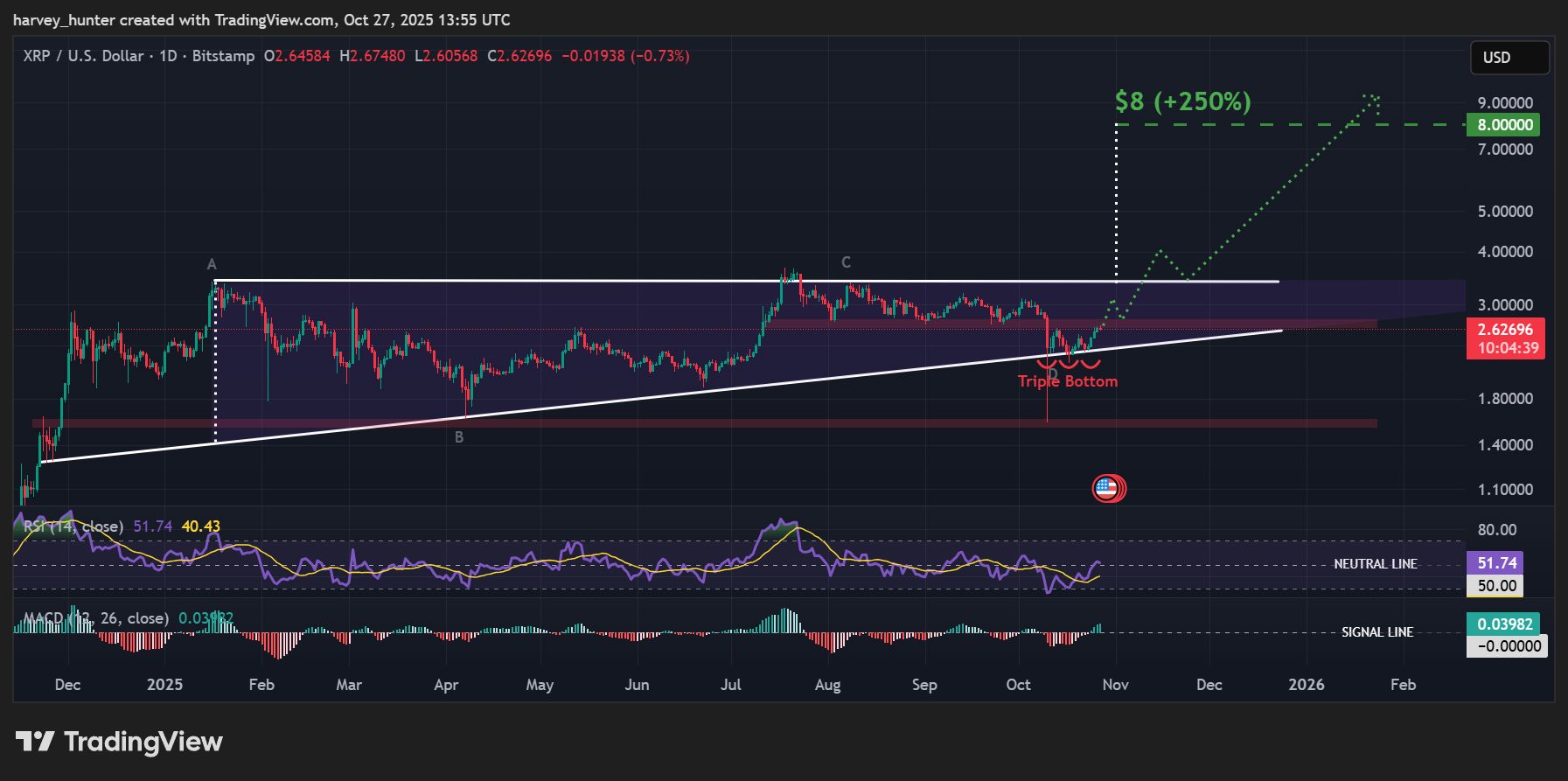Click the Nov label on time axis
The width and height of the screenshot is (1568, 781).
tap(1115, 685)
